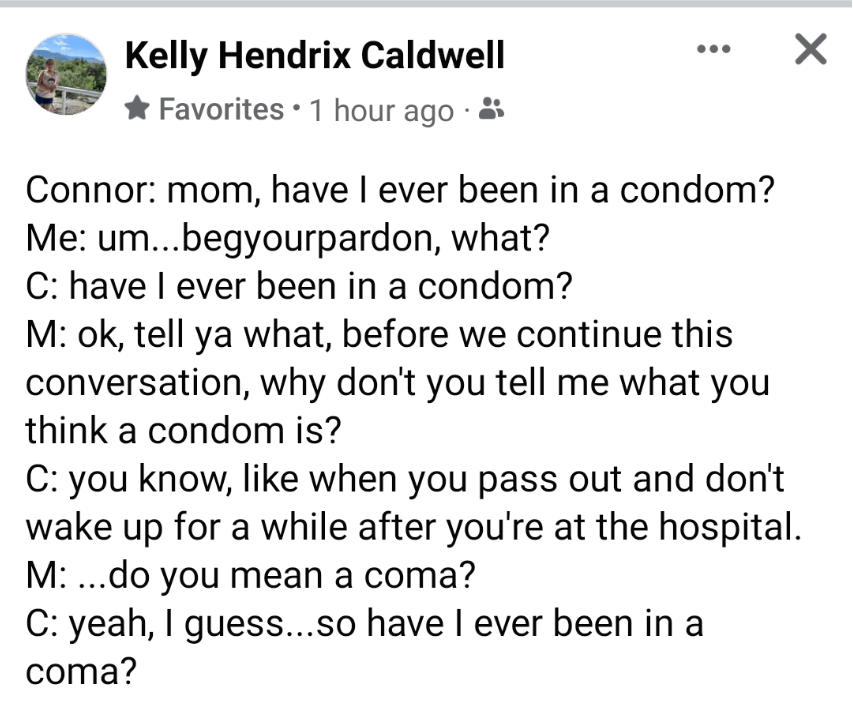Open the post options three-dot menu
Viewport: 853px width, 718px height.
click(713, 48)
